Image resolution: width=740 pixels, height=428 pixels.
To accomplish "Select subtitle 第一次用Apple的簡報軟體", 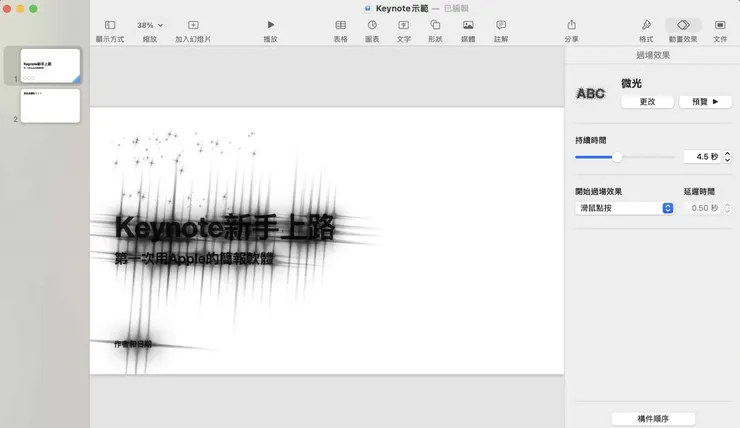I will click(194, 259).
